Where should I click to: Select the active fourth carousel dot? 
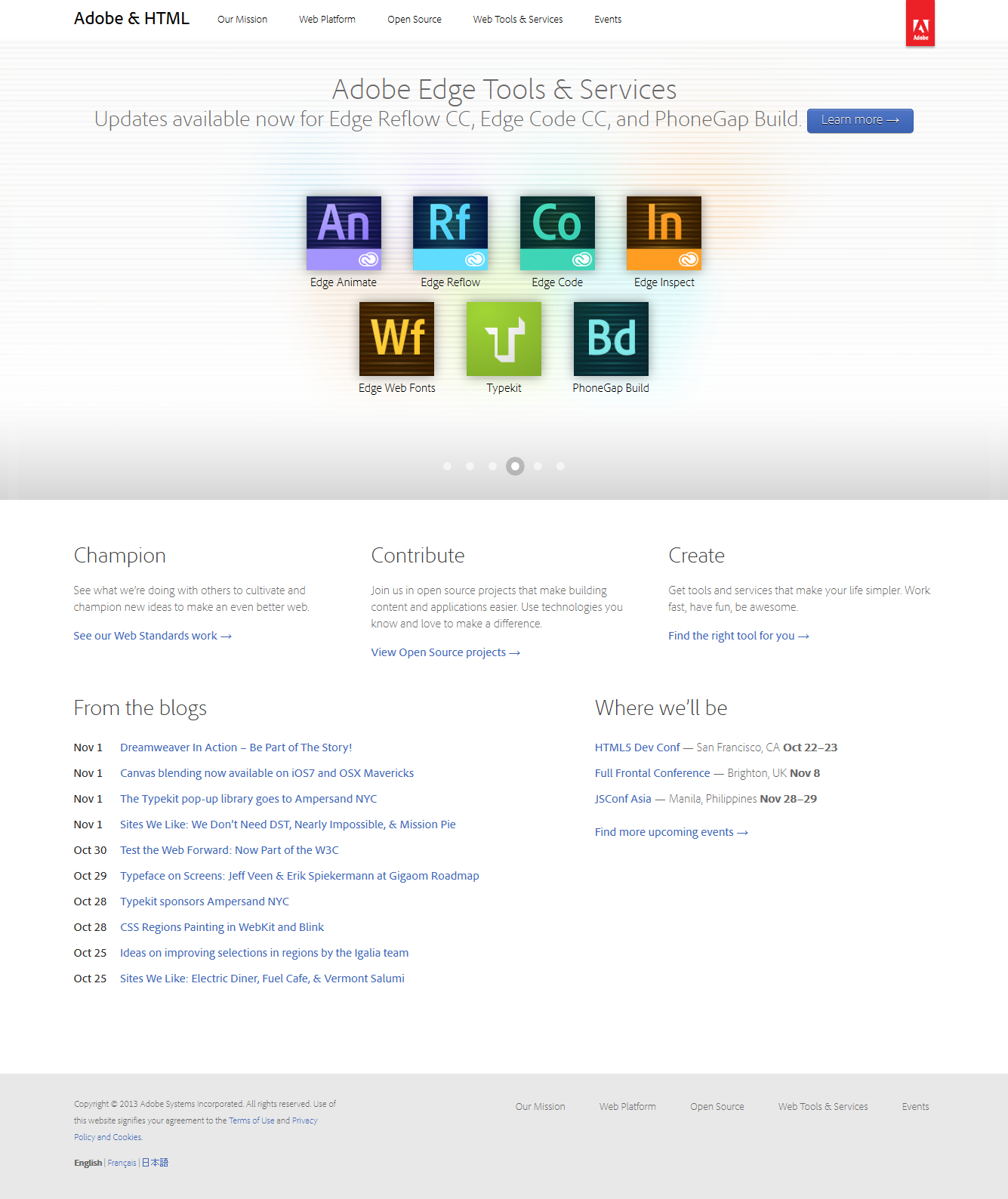click(515, 466)
